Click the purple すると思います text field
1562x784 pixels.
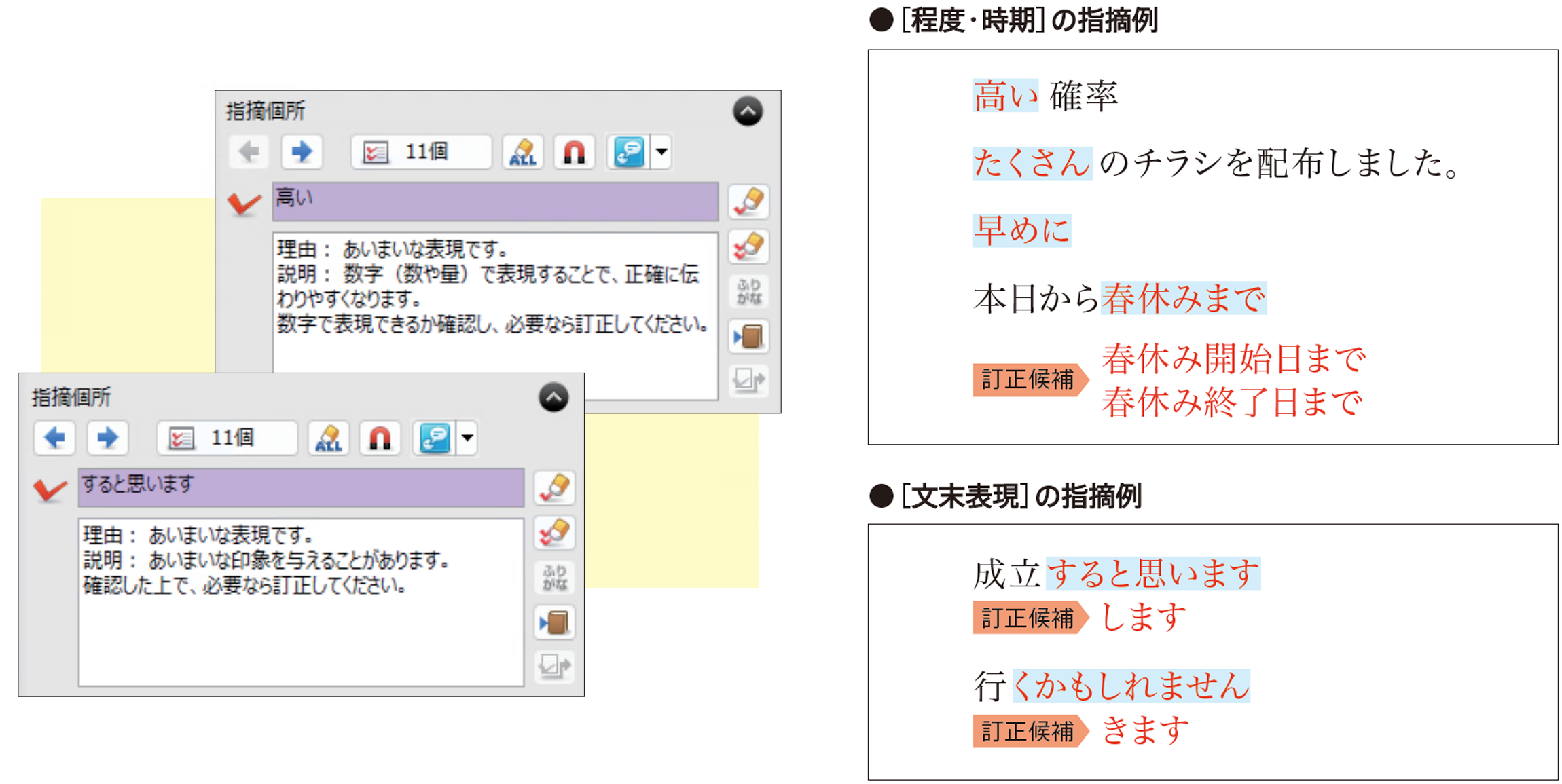click(301, 487)
